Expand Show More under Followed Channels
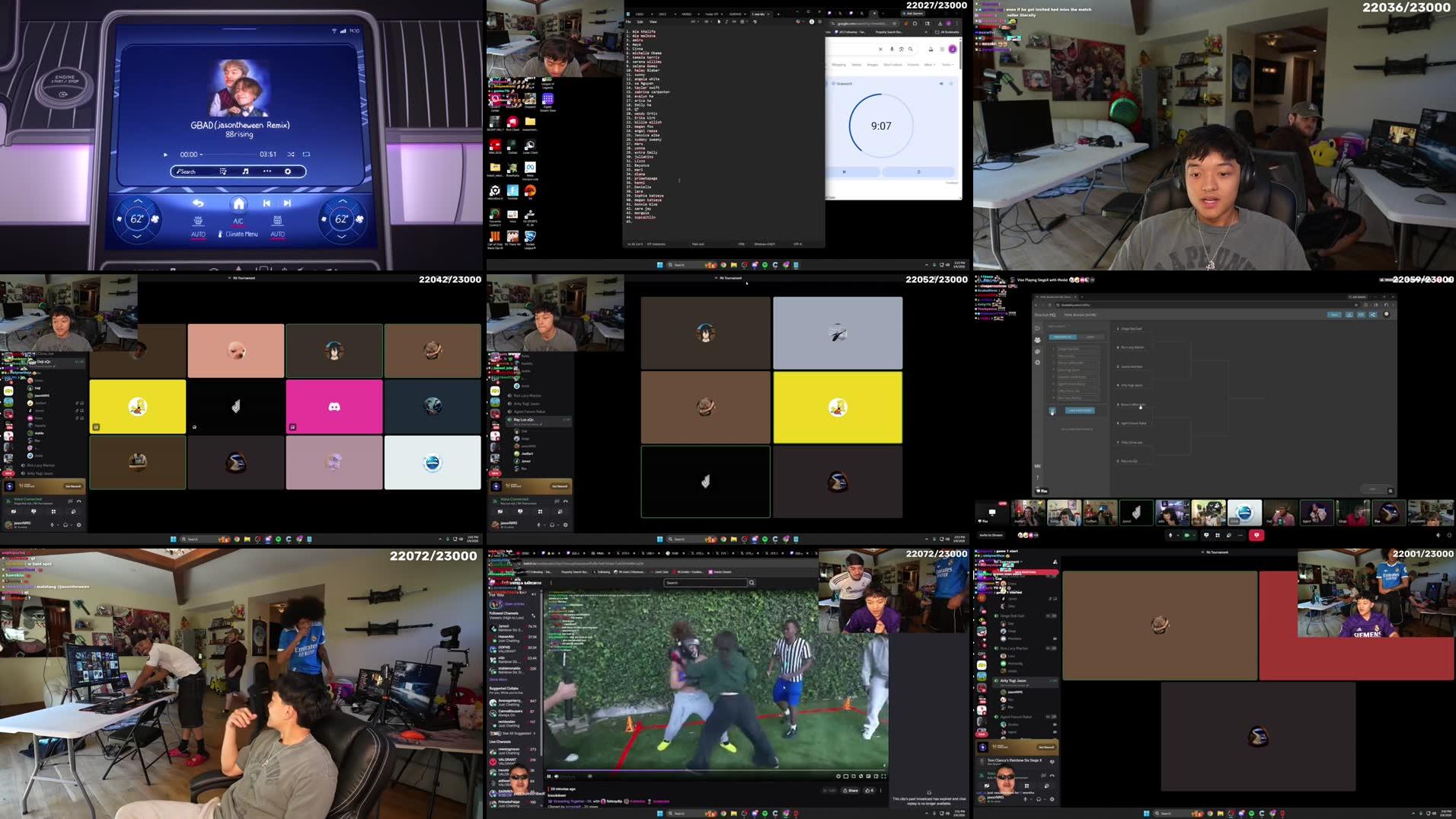 (499, 678)
